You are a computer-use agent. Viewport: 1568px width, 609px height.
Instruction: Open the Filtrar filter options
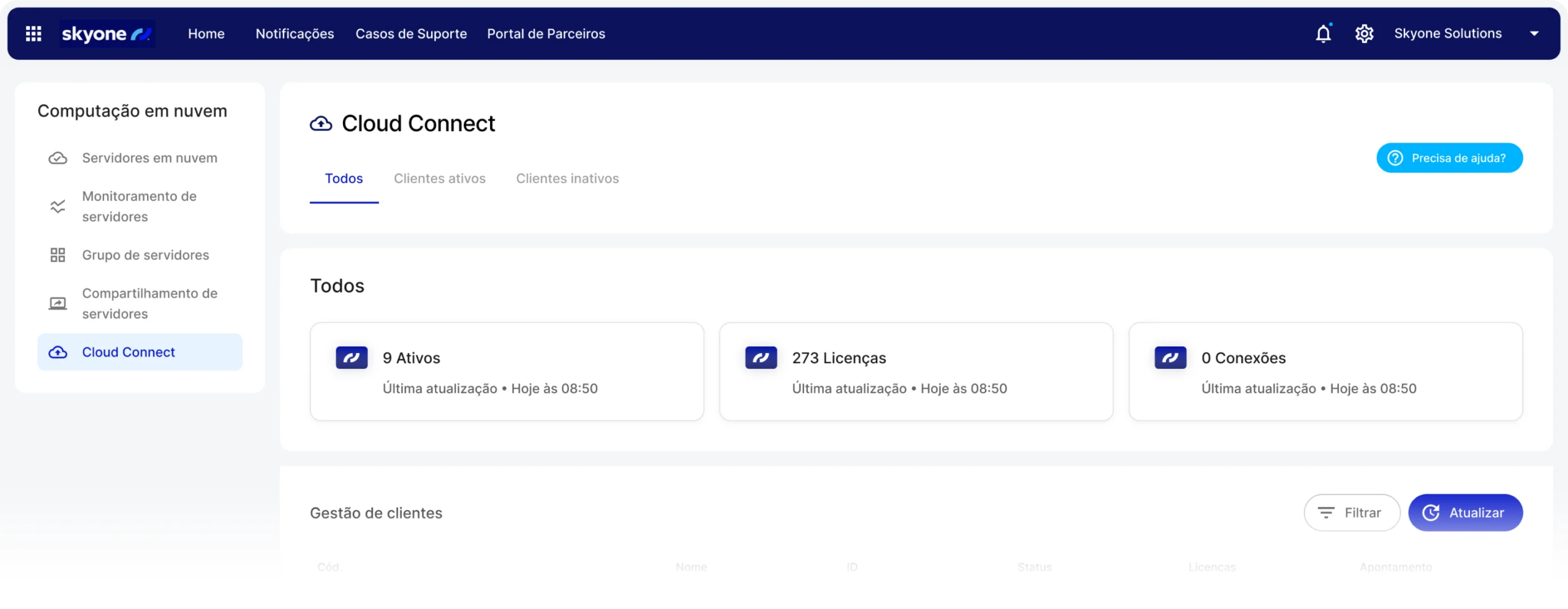[1352, 513]
